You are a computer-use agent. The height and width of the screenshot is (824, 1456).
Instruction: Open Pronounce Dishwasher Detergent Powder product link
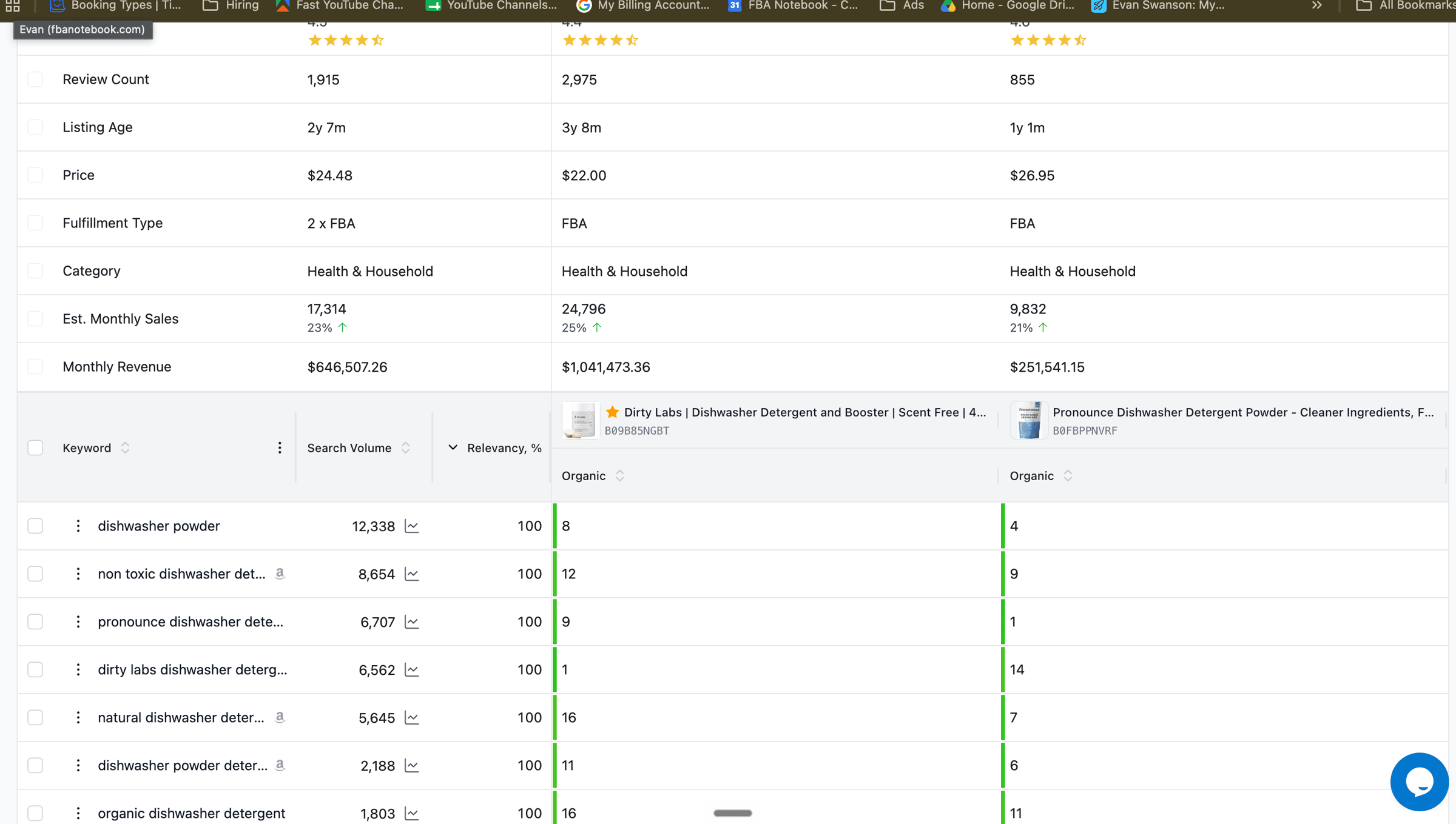coord(1242,412)
